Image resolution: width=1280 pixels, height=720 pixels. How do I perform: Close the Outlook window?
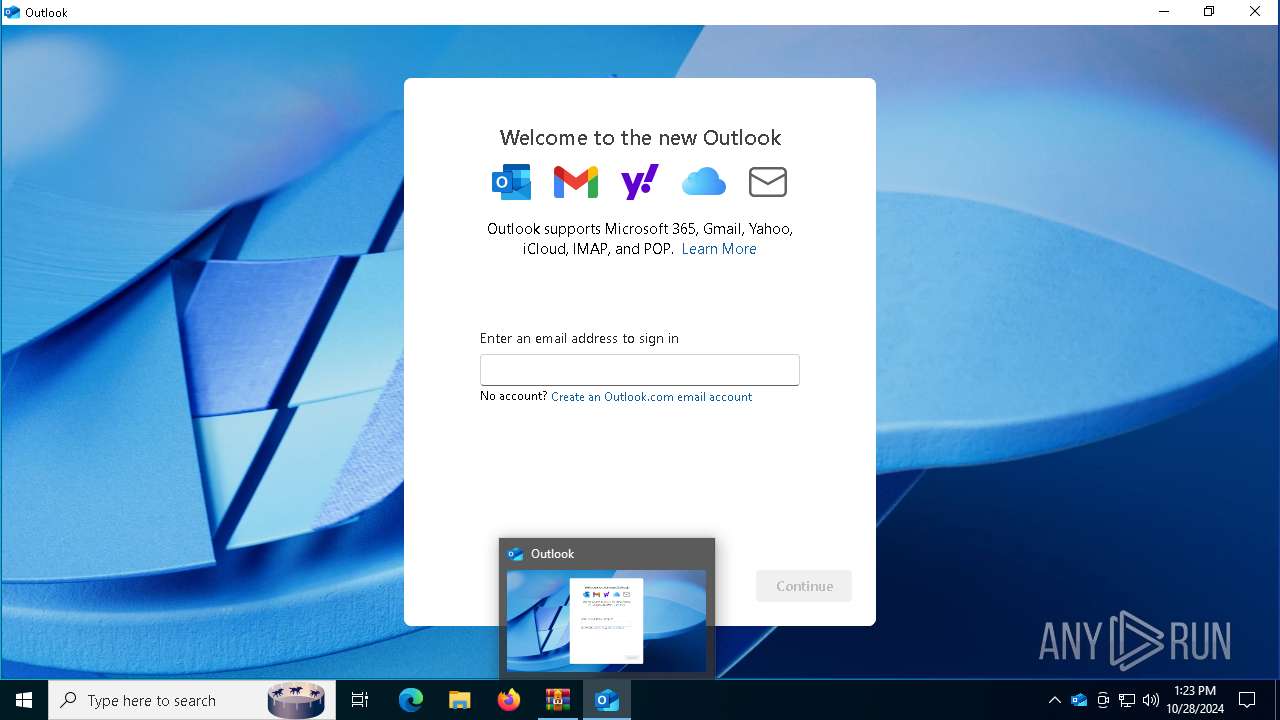[x=1255, y=12]
